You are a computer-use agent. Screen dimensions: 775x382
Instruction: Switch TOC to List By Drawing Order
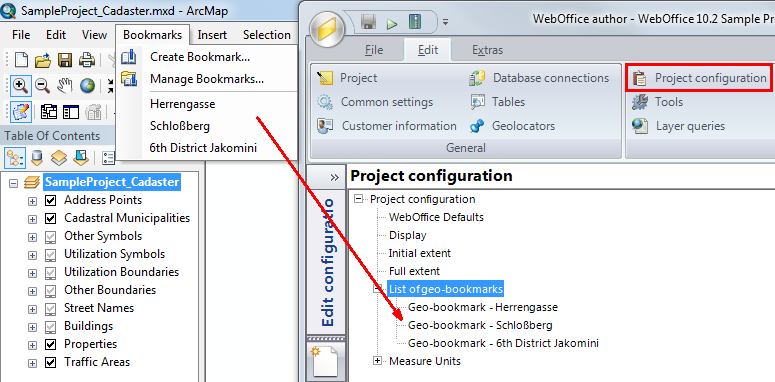[15, 158]
